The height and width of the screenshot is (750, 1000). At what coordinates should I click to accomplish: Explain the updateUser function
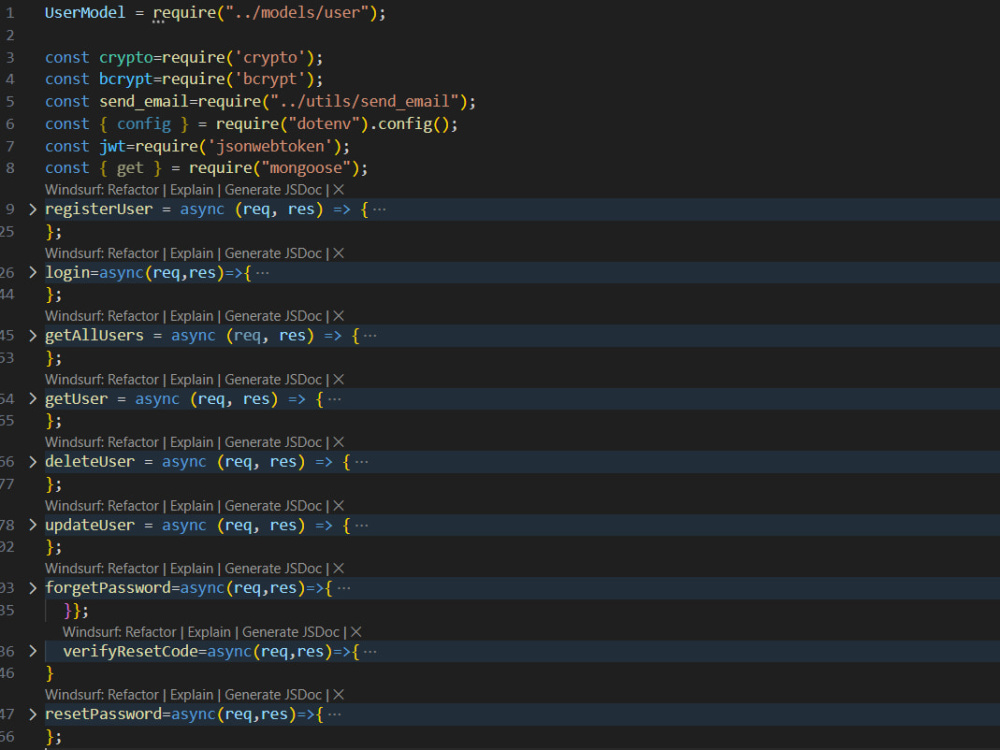point(192,506)
